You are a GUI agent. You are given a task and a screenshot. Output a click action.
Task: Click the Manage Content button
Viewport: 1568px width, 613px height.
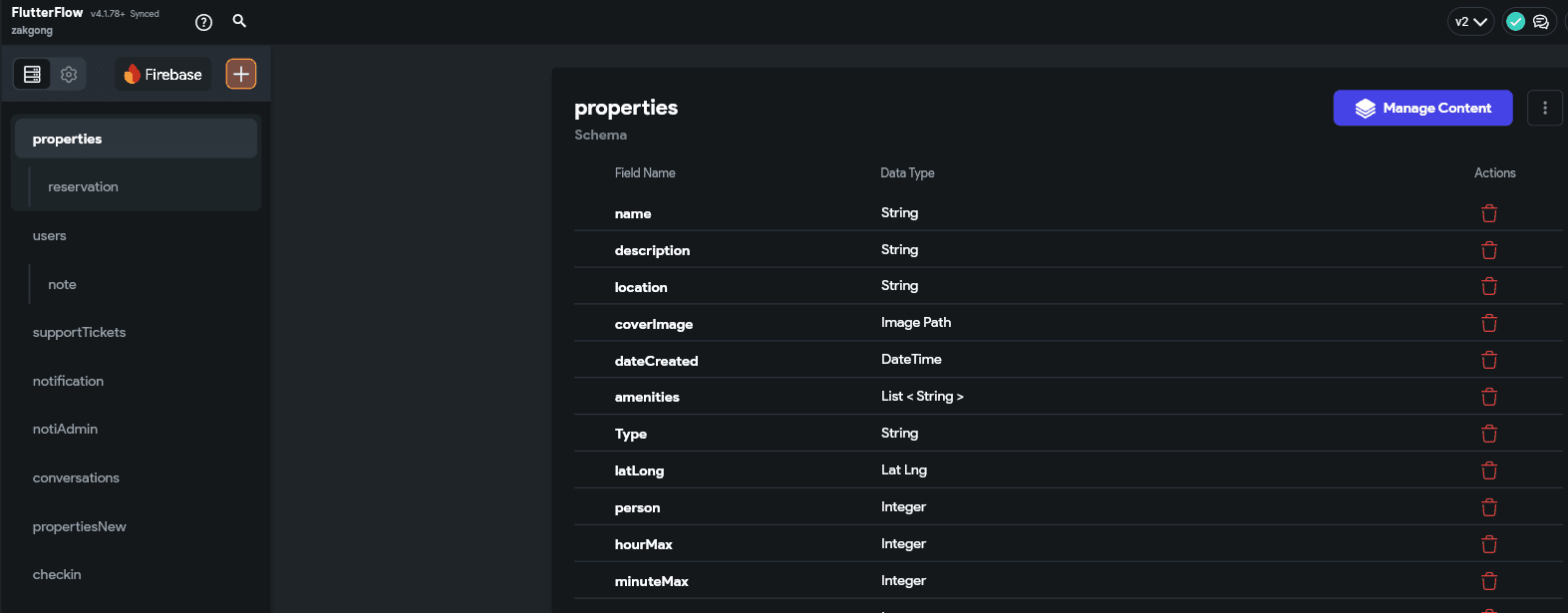pos(1422,108)
